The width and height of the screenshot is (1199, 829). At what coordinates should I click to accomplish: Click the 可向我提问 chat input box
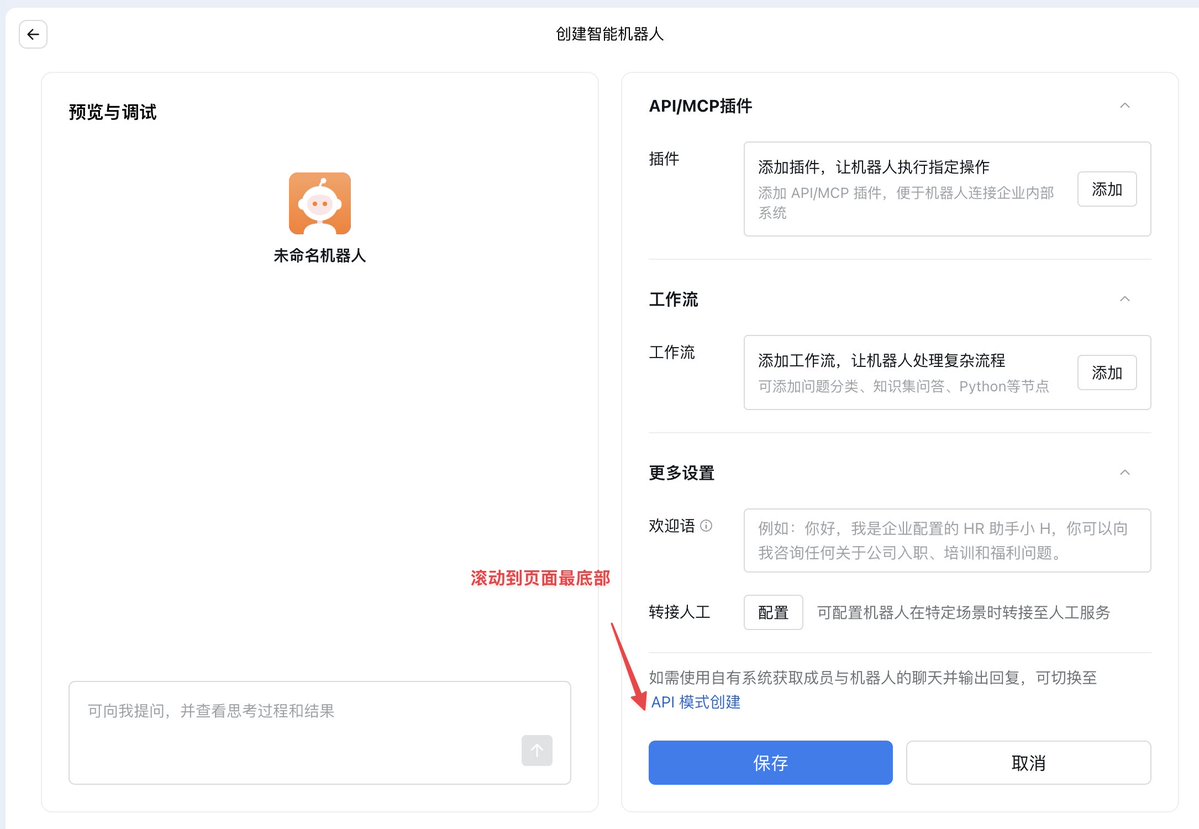pyautogui.click(x=250, y=711)
